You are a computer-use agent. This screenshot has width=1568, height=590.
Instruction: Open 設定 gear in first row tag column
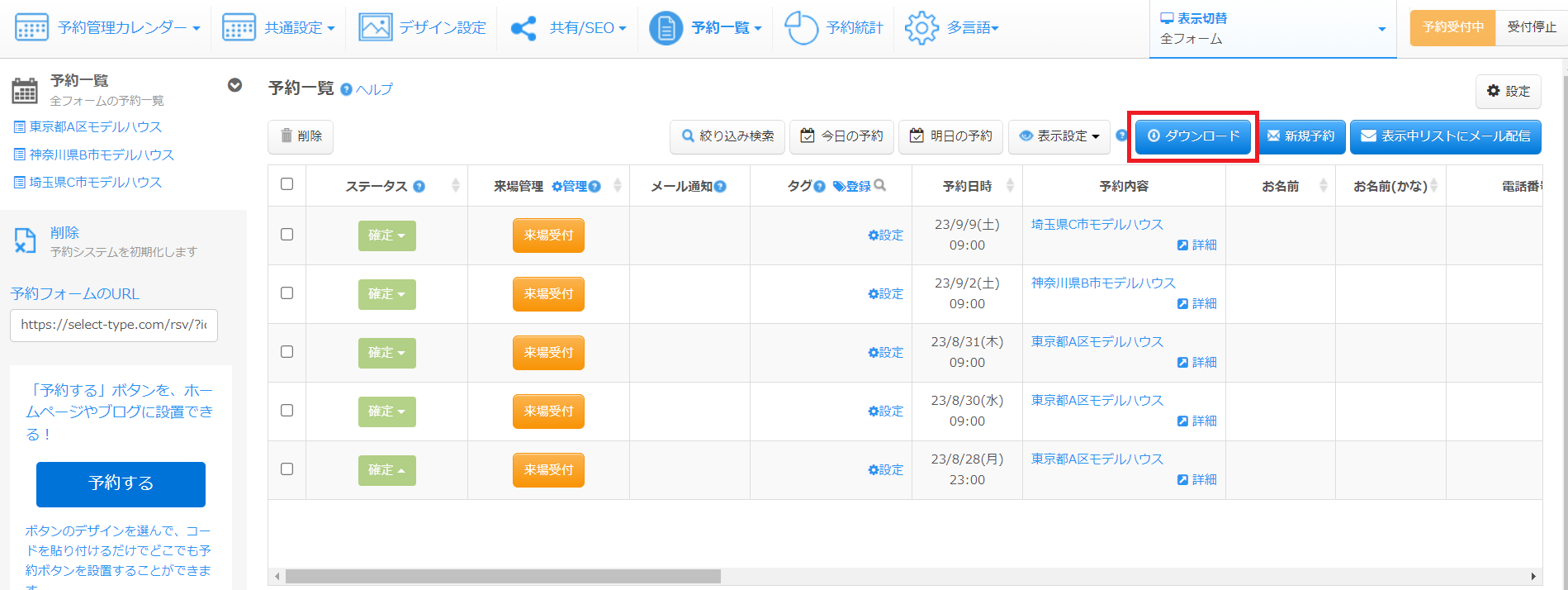[x=885, y=236]
